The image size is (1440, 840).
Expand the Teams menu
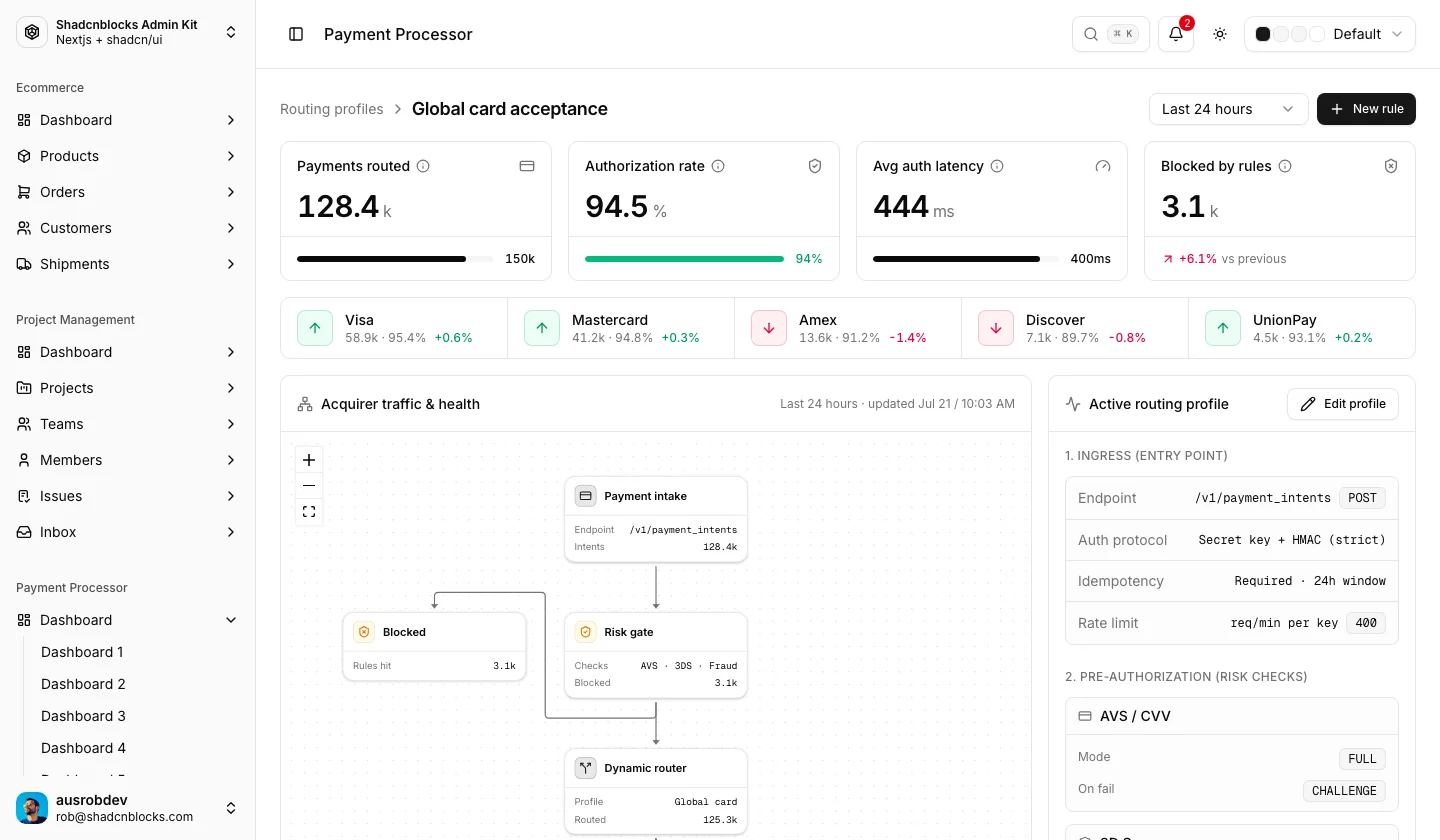[x=128, y=424]
